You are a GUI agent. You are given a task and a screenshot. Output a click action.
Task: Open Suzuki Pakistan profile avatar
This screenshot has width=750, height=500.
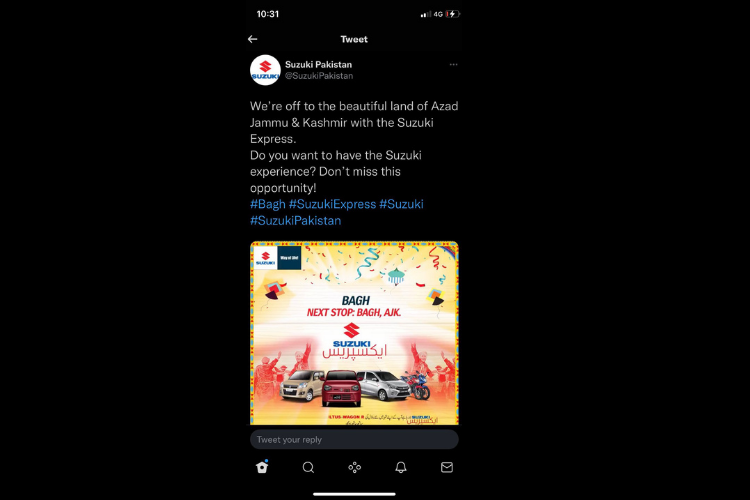(x=265, y=70)
